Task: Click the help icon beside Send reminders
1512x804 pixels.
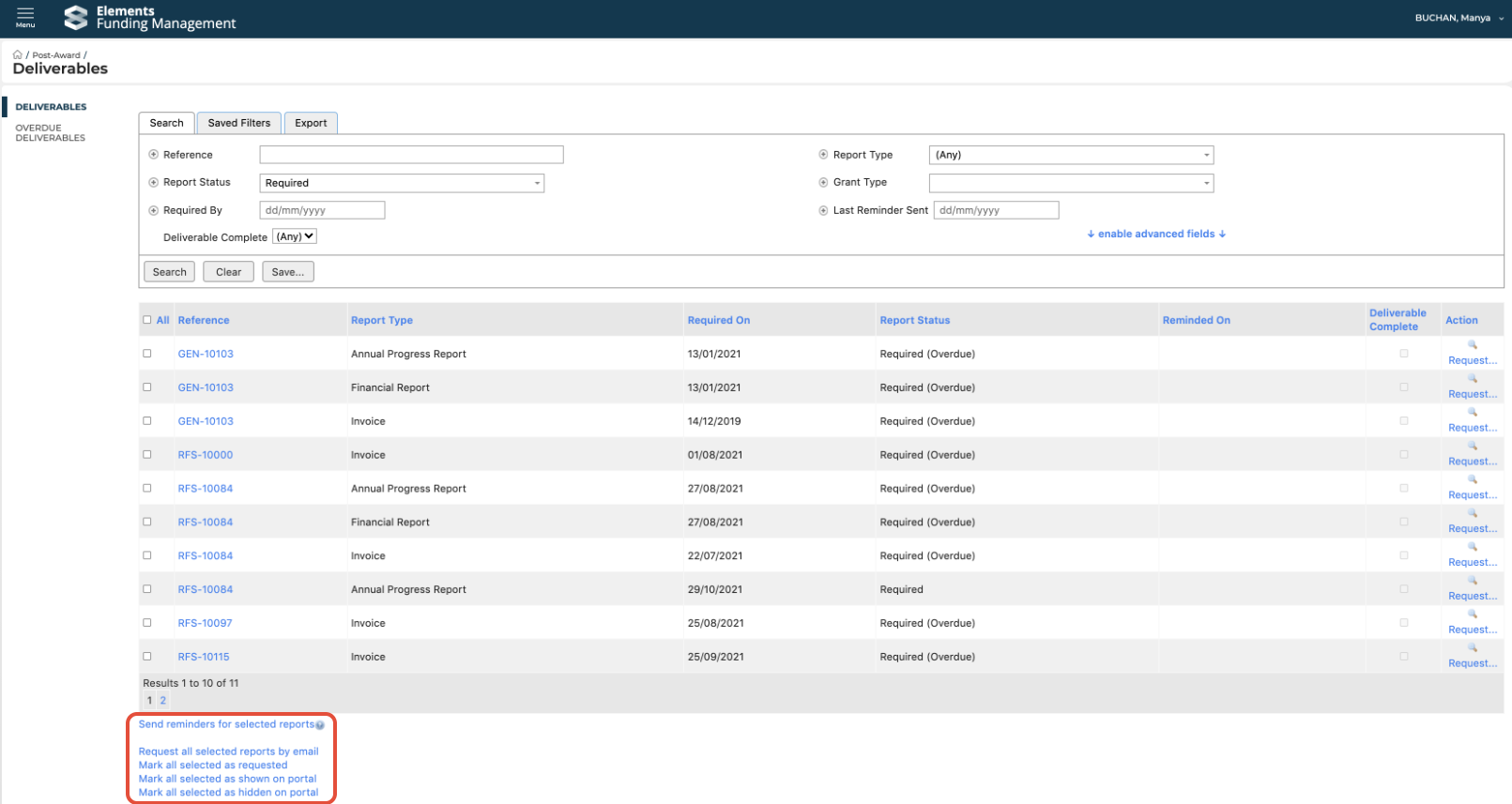Action: pos(320,725)
